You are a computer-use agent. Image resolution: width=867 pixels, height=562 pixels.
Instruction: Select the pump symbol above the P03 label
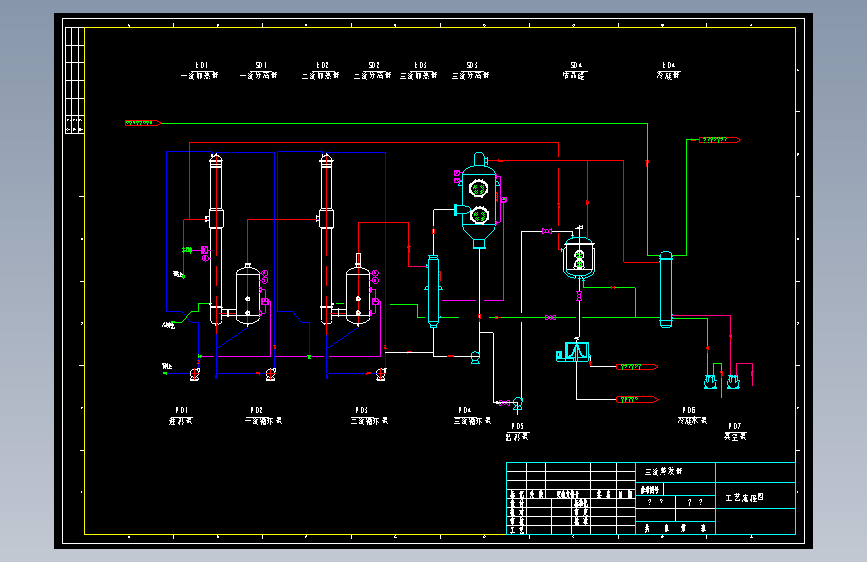381,374
